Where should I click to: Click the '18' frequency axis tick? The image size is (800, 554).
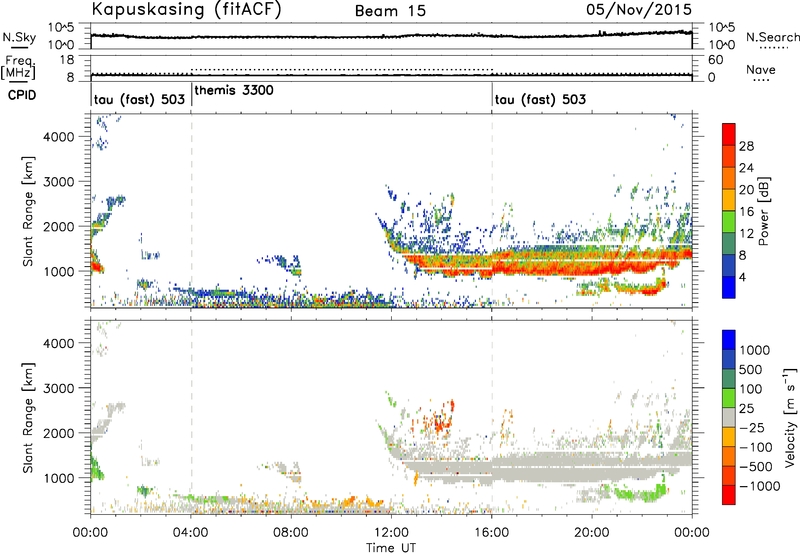[x=67, y=60]
